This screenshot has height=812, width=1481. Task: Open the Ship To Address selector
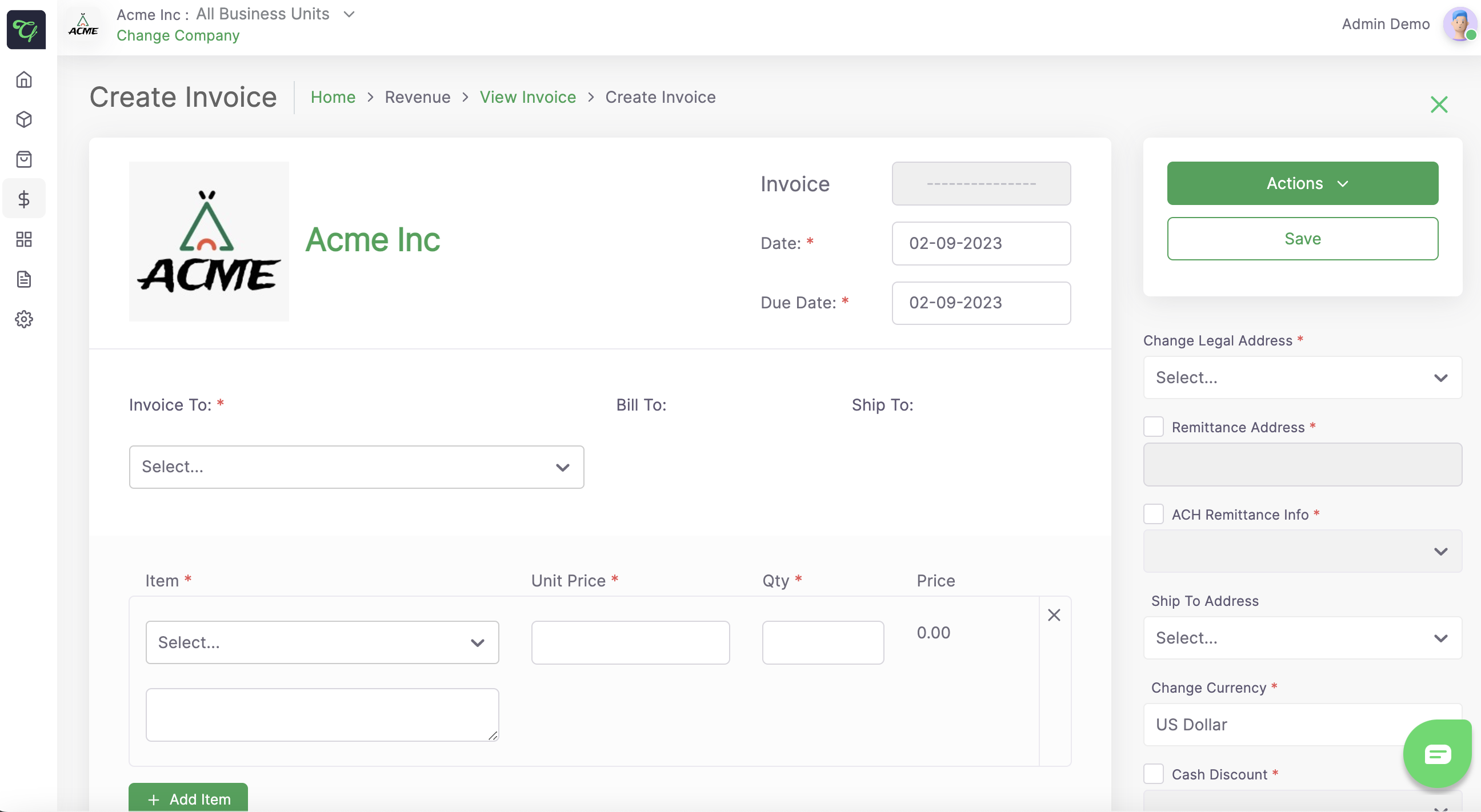(1302, 638)
